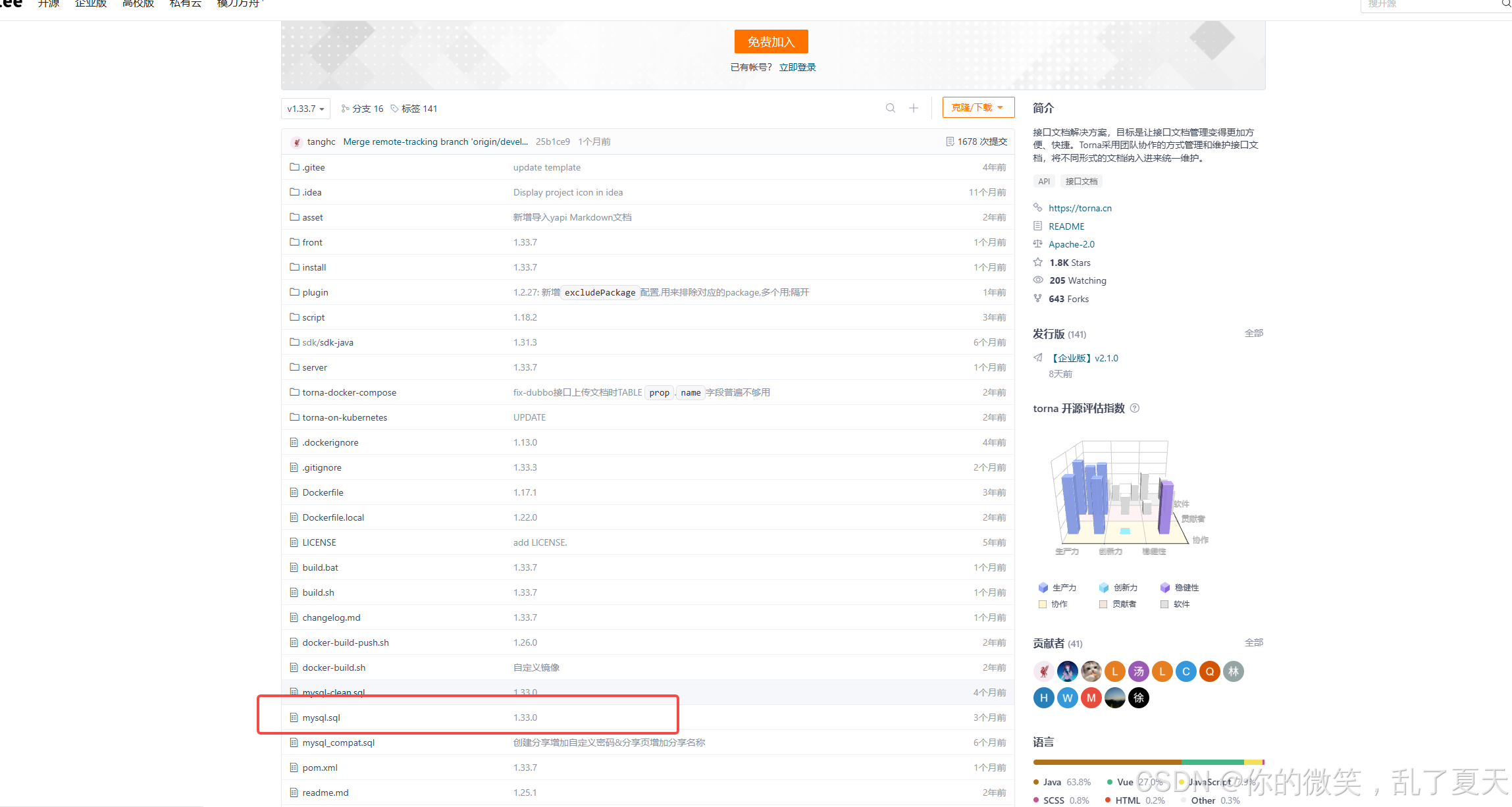Screen dimensions: 1512x807
Task: Open the asset folder
Action: [313, 217]
